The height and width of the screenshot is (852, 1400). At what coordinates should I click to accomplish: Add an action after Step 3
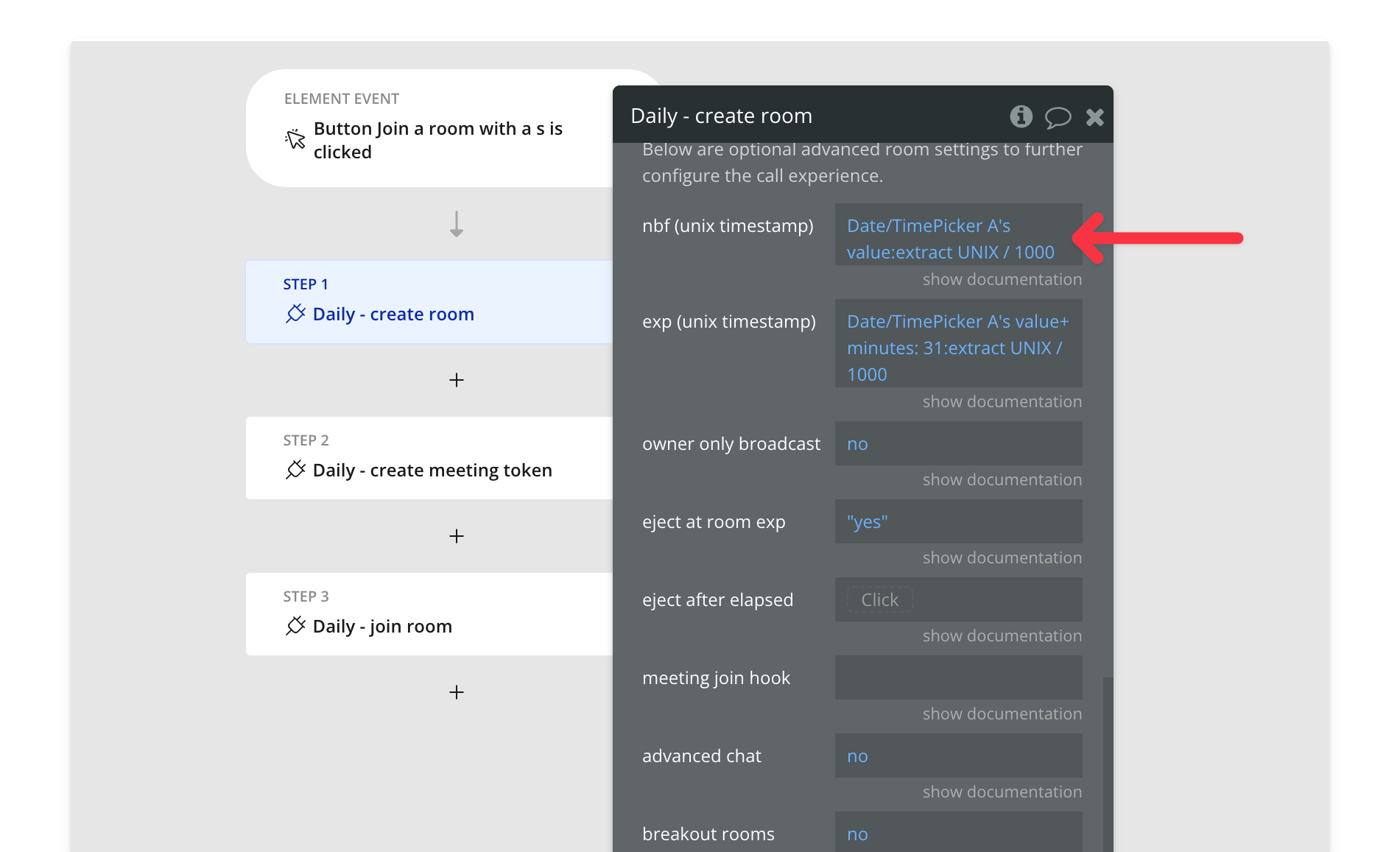point(457,692)
